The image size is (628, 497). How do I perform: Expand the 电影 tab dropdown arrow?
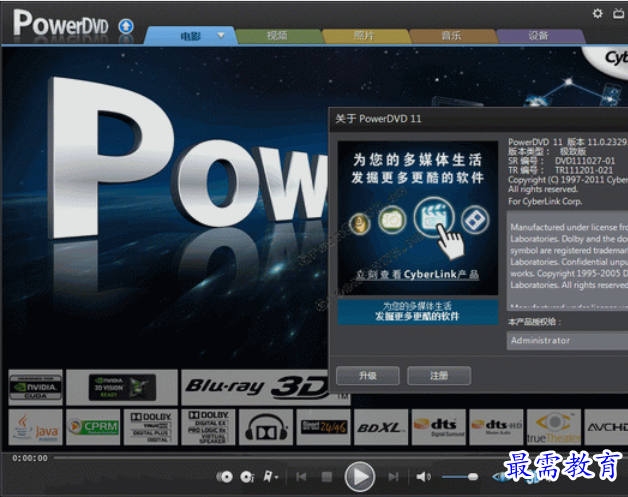221,35
